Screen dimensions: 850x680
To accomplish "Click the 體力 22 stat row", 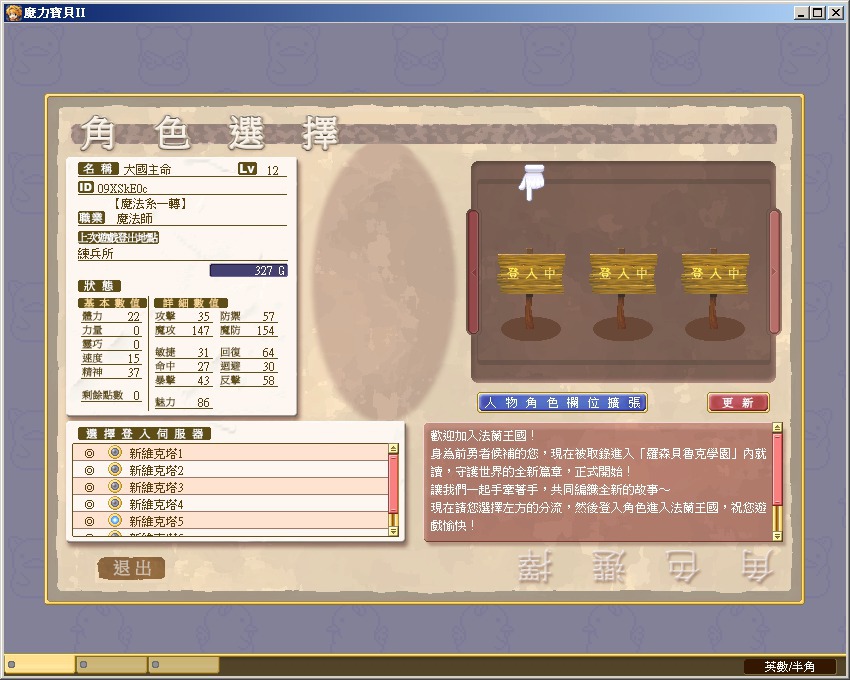I will pyautogui.click(x=111, y=316).
